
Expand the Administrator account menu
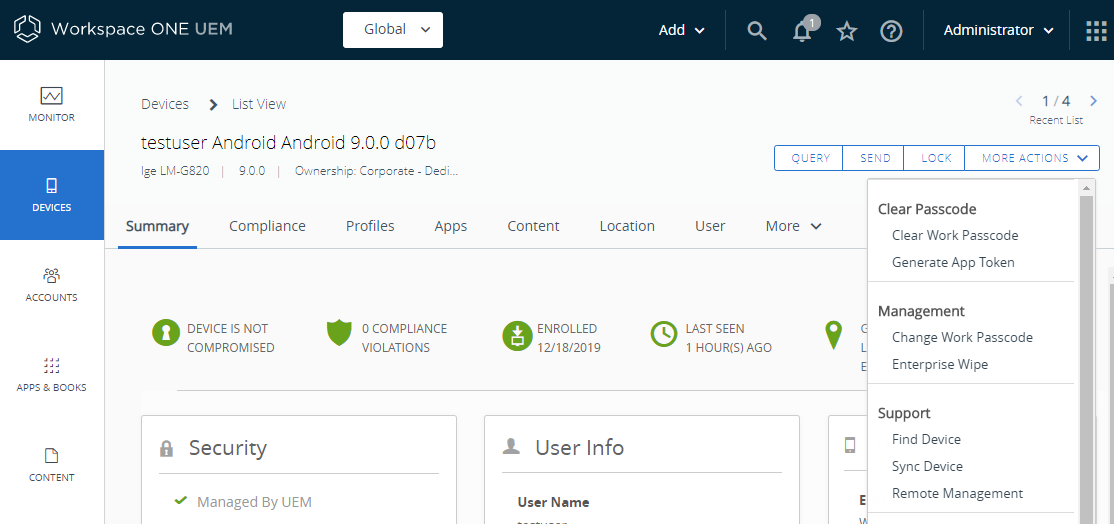pos(998,30)
